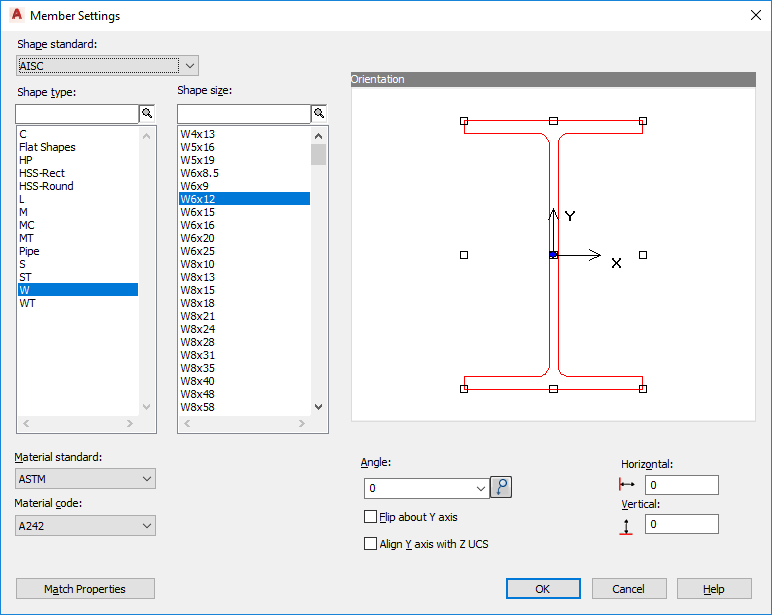
Task: Select shape size W6x15
Action: (x=245, y=212)
